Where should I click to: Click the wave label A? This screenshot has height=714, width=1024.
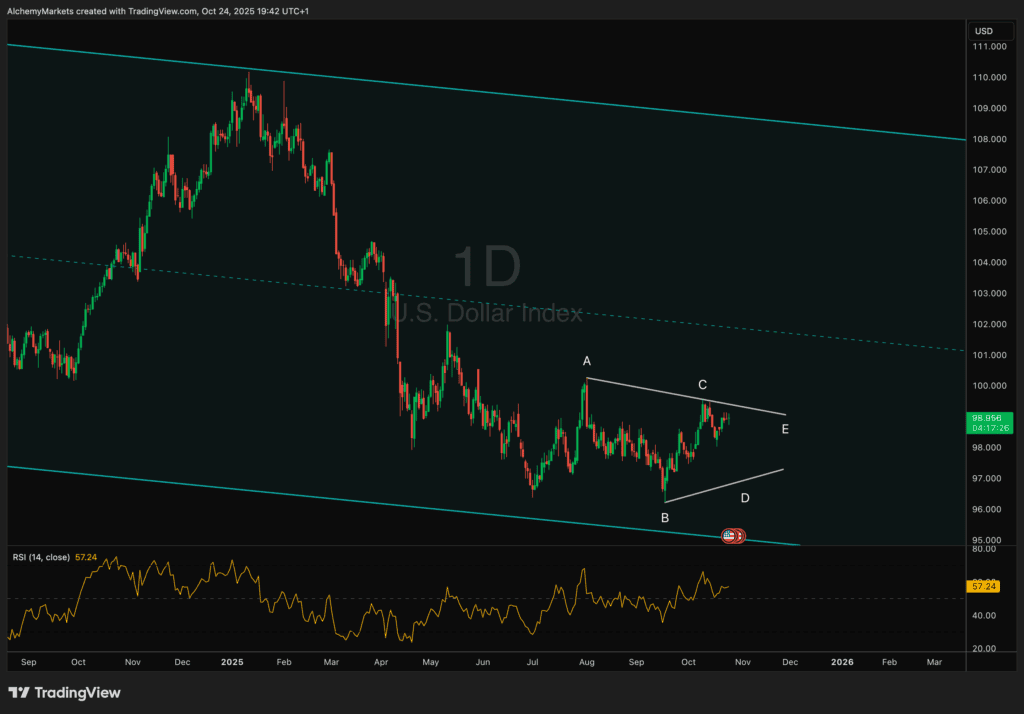(587, 360)
